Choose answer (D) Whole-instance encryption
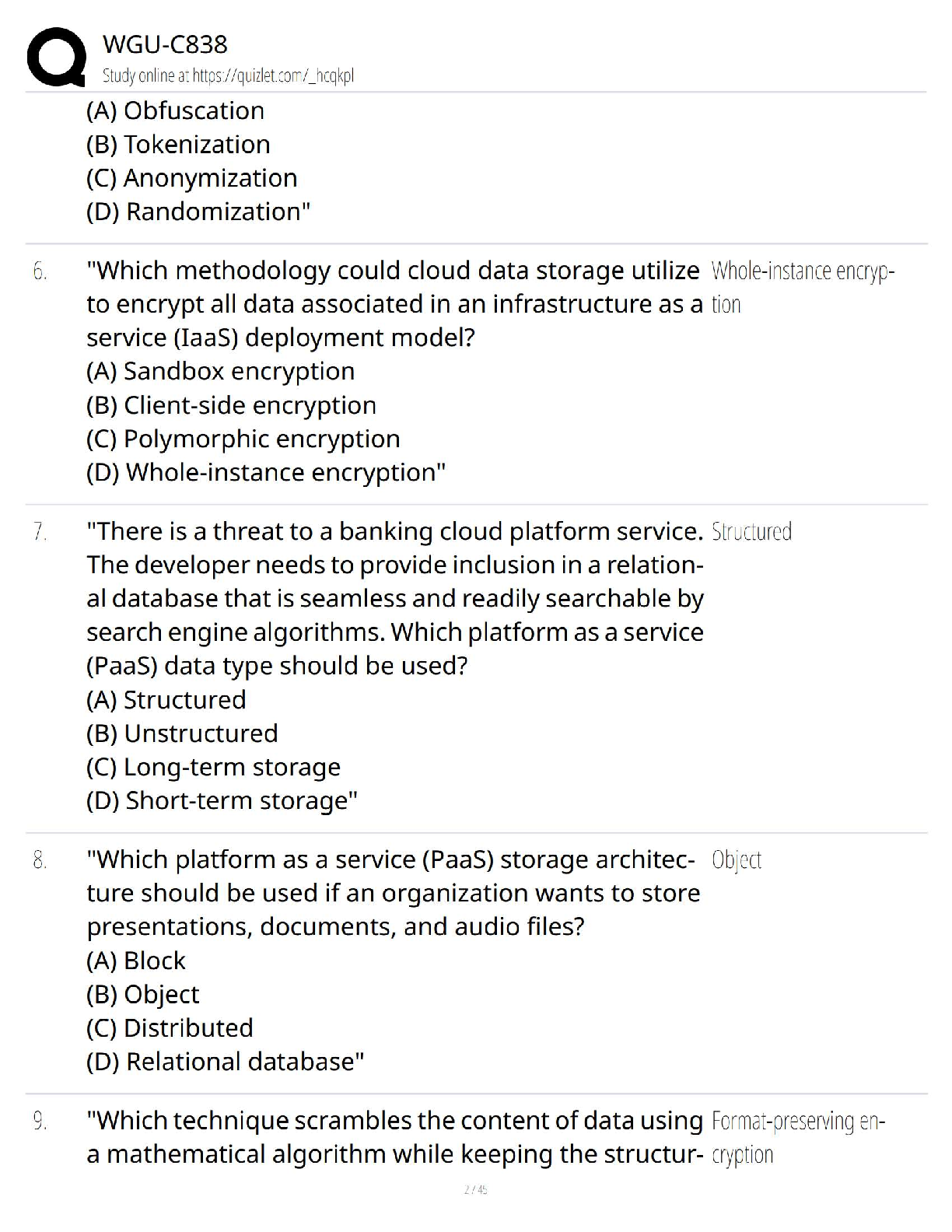 [x=265, y=473]
